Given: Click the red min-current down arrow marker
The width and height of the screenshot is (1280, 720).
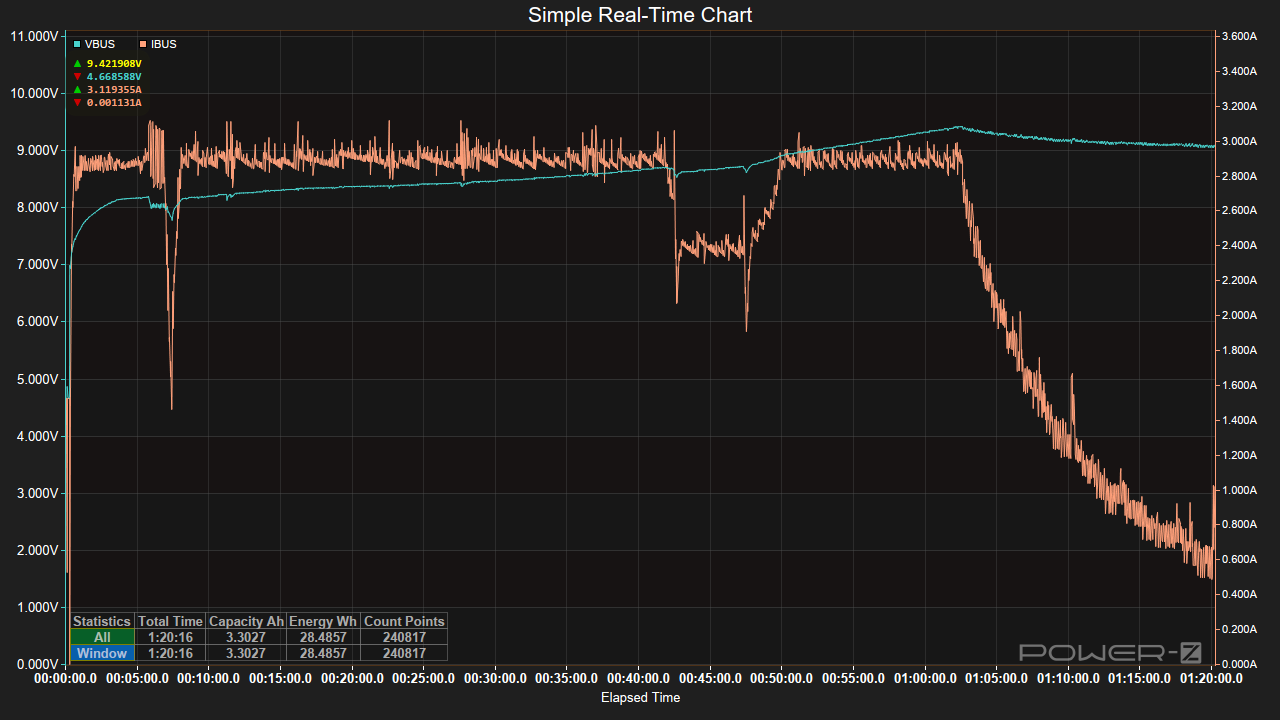Looking at the screenshot, I should pos(77,102).
